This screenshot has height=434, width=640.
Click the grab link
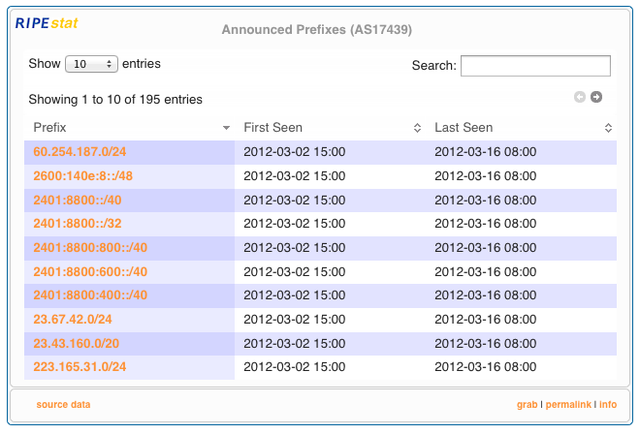click(527, 405)
